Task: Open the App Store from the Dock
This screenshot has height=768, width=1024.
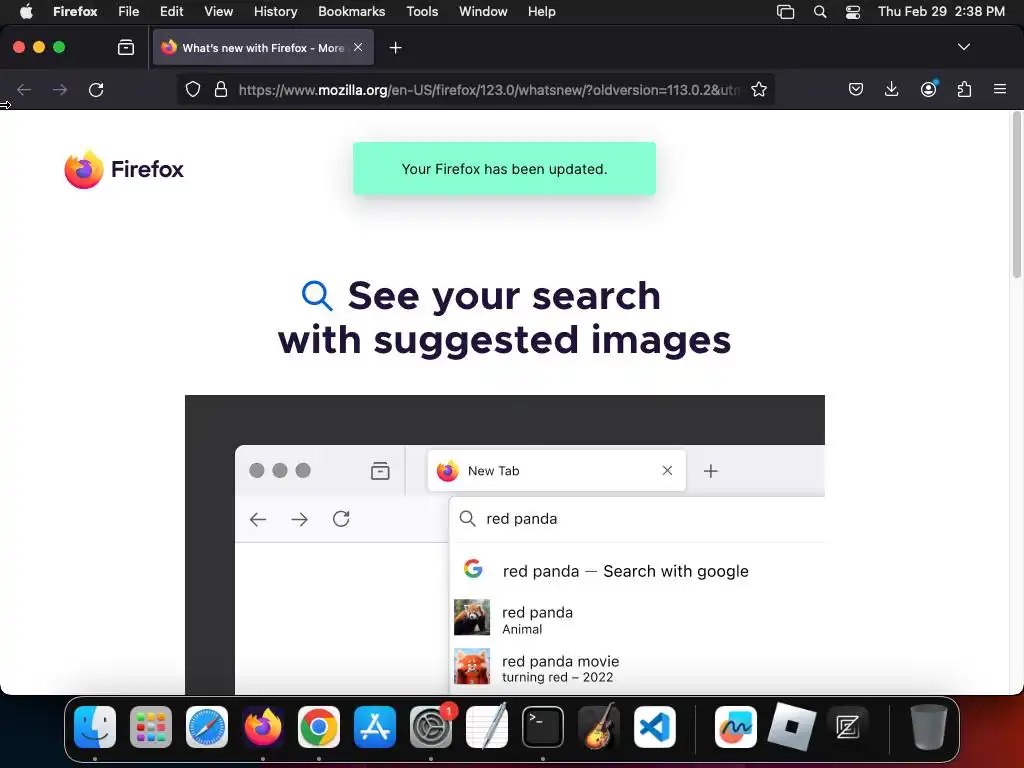Action: pyautogui.click(x=375, y=726)
